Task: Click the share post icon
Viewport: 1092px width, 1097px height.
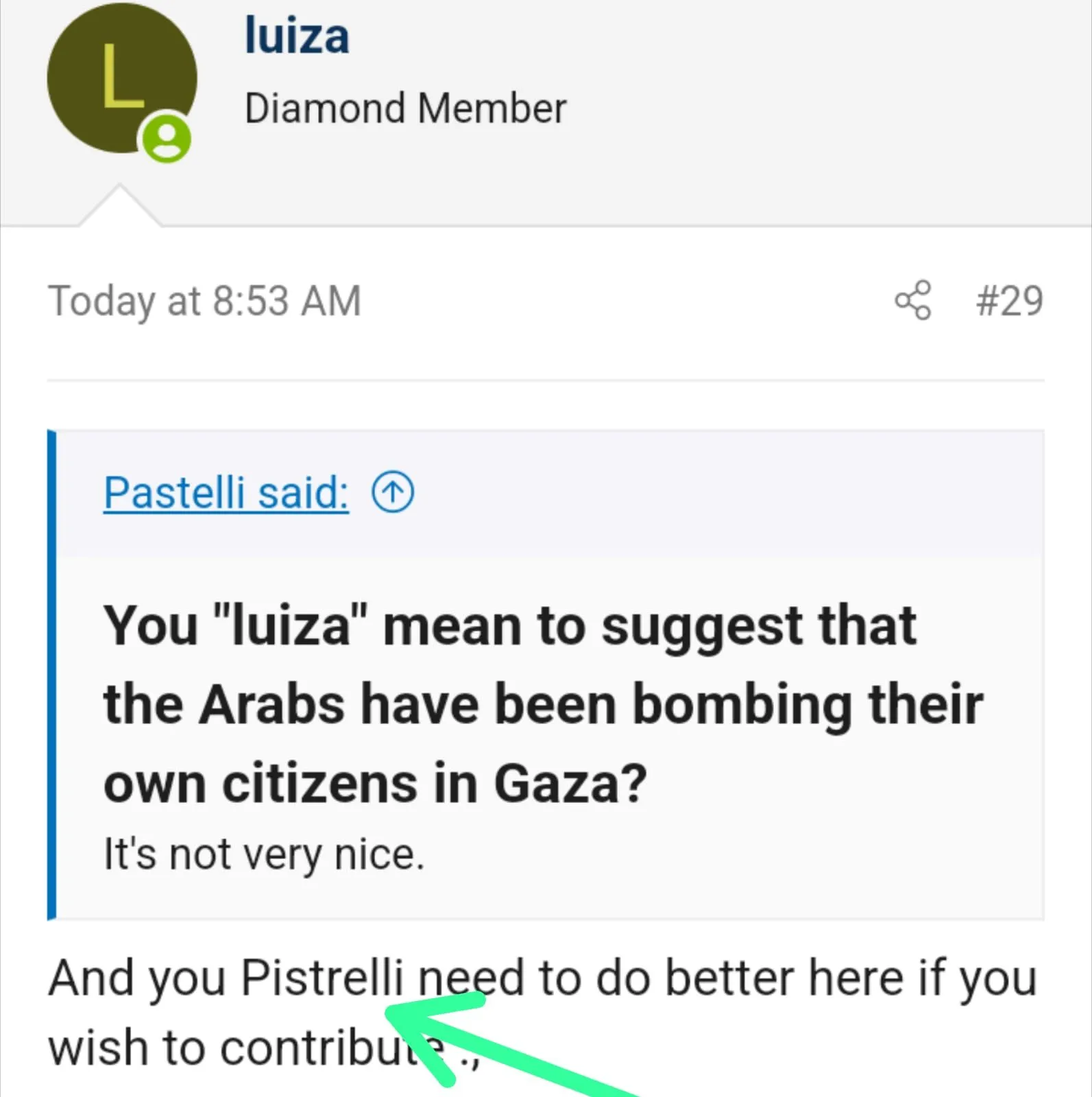Action: (912, 300)
